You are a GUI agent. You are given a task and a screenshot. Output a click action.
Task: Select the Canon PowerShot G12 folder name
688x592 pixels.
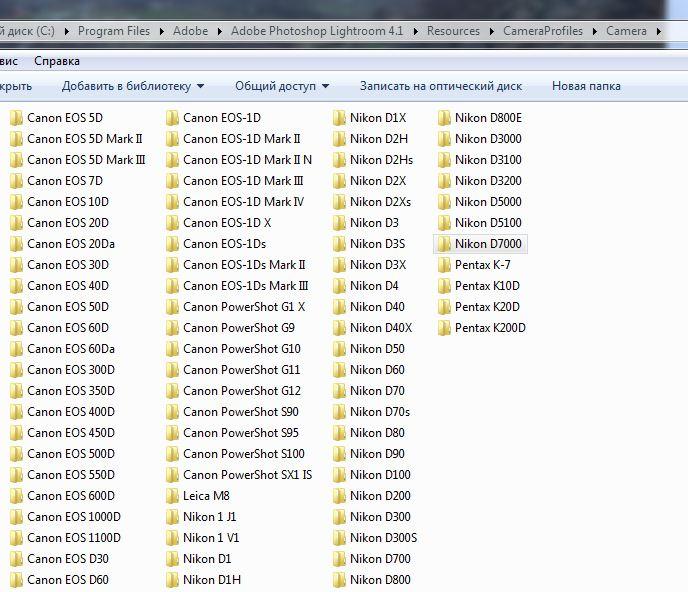(242, 391)
